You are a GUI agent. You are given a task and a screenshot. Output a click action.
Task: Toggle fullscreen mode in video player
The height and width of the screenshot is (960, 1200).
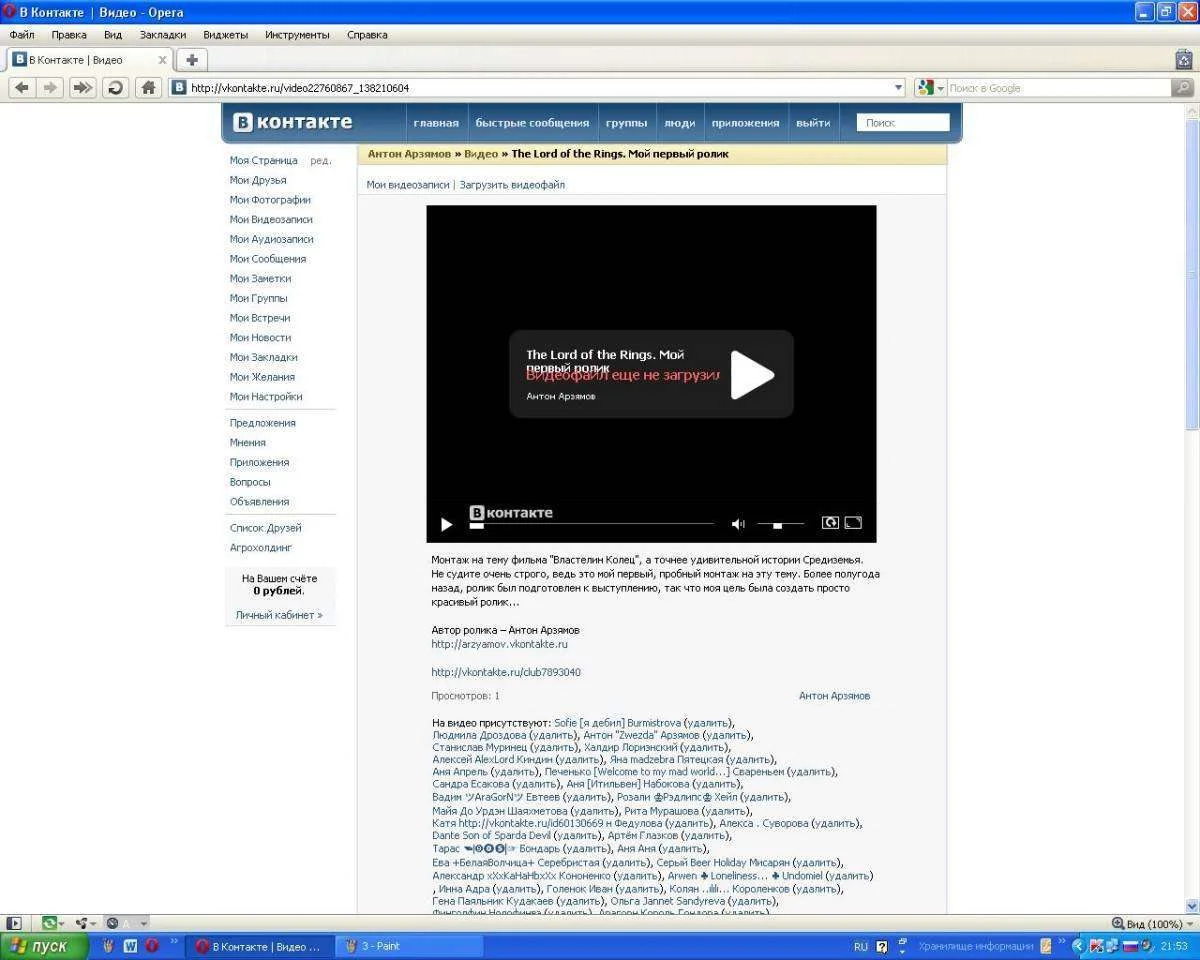(x=853, y=522)
